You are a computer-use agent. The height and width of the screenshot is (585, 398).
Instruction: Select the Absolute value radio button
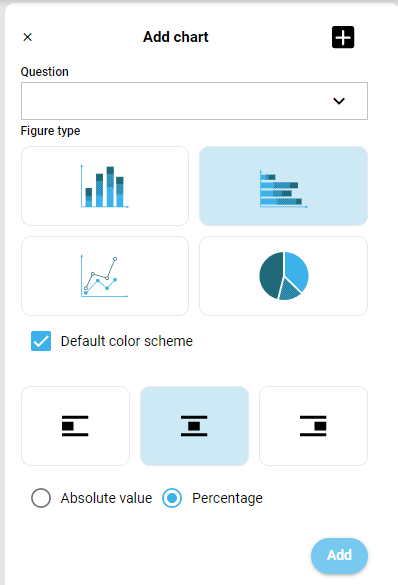[x=41, y=498]
